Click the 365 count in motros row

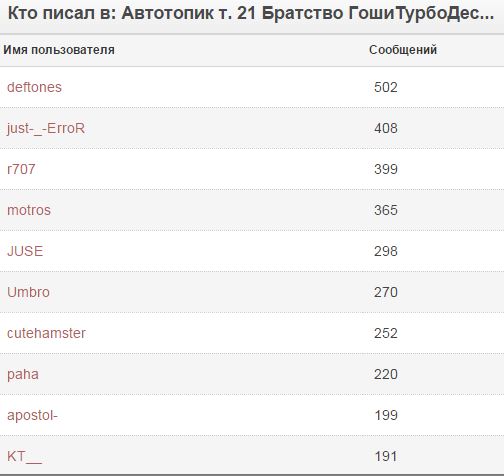coord(386,210)
